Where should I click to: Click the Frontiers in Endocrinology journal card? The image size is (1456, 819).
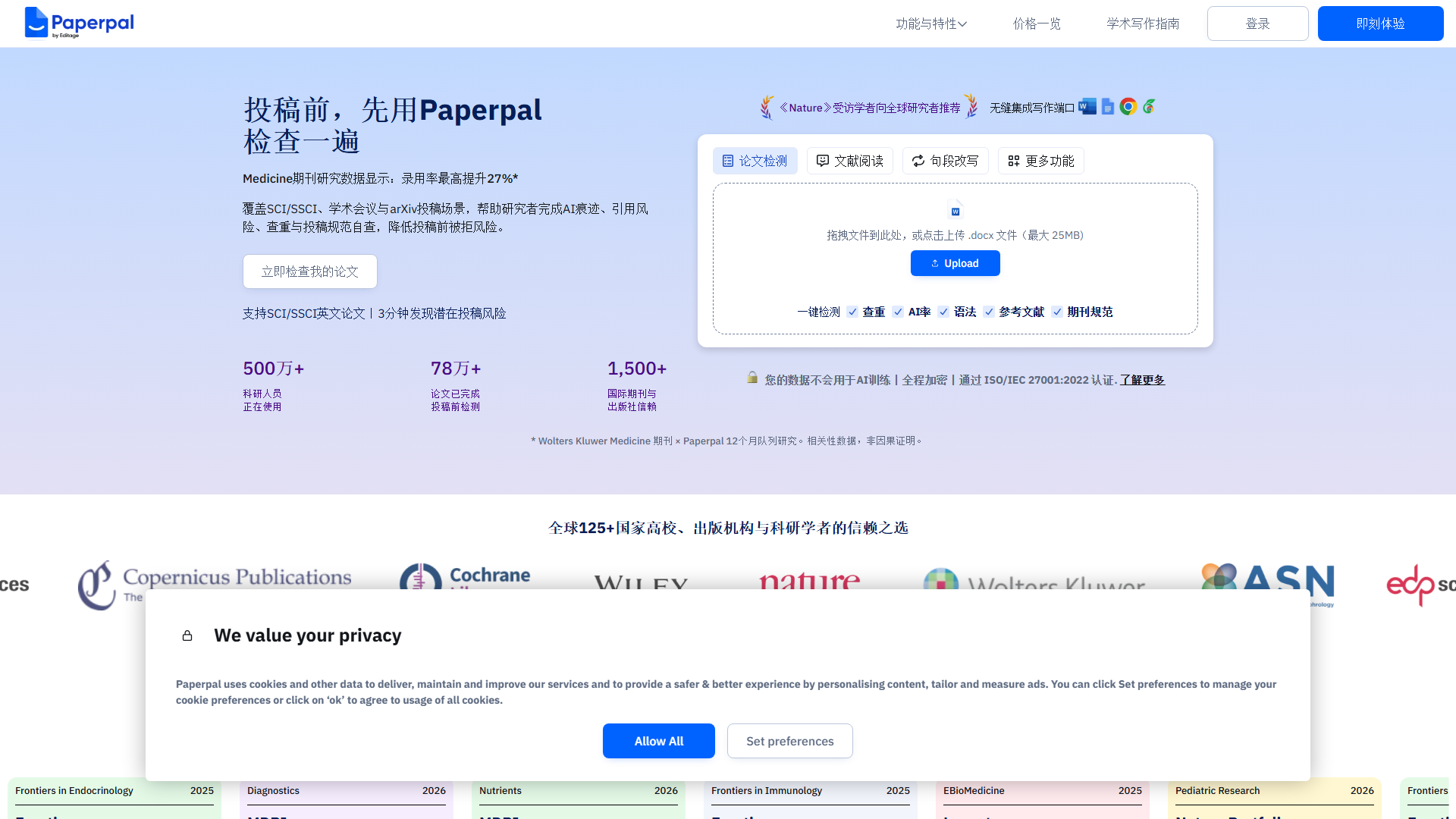click(x=115, y=799)
